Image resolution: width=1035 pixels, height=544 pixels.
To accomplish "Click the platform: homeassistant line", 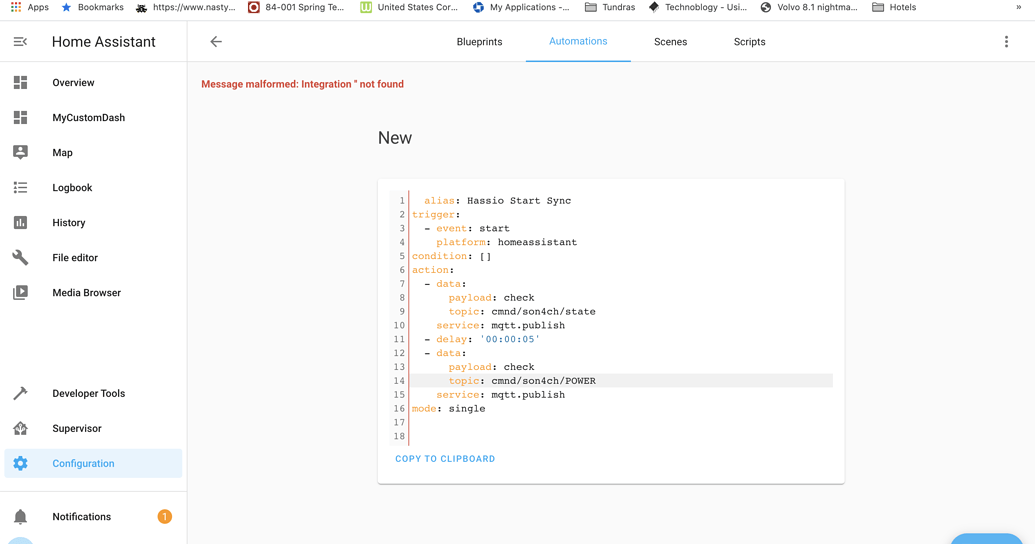I will (506, 242).
